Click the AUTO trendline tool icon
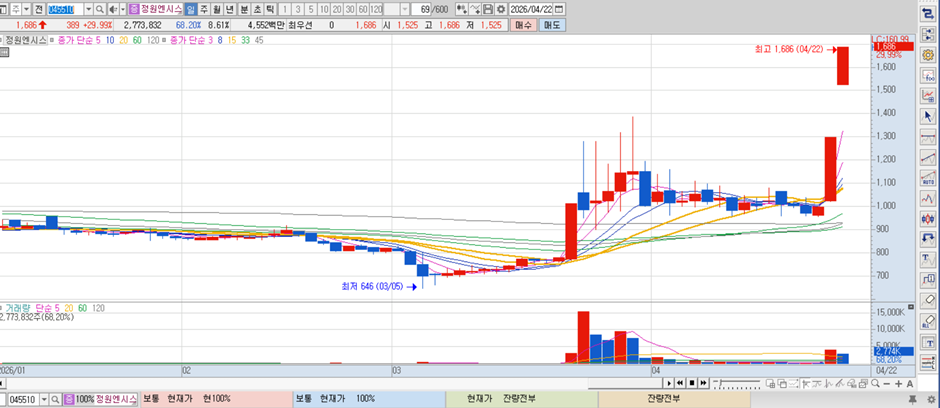 (929, 179)
